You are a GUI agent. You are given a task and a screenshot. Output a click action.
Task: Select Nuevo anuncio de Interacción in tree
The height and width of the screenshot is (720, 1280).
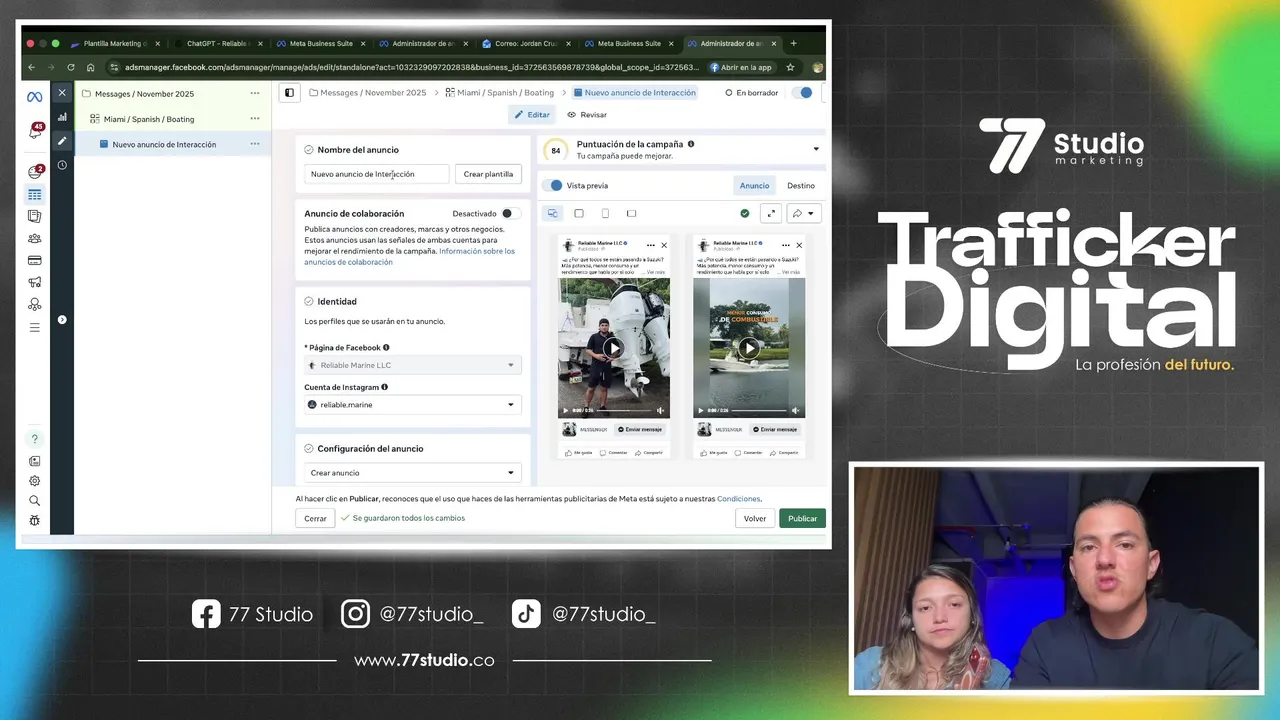point(164,145)
